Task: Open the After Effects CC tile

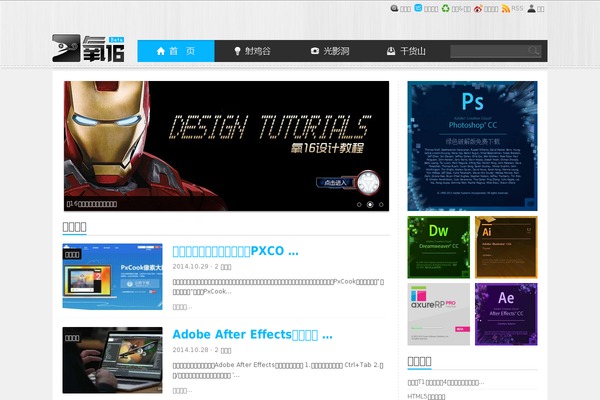Action: pyautogui.click(x=506, y=314)
